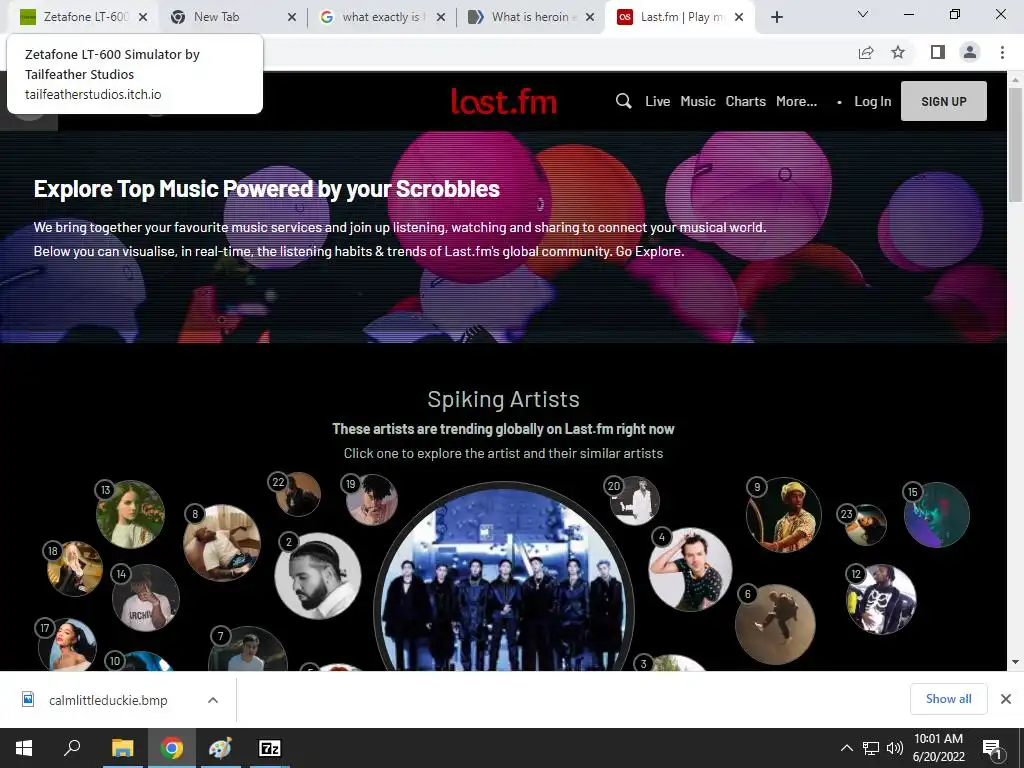This screenshot has height=768, width=1024.
Task: Bookmark this page with star icon
Action: pyautogui.click(x=898, y=52)
